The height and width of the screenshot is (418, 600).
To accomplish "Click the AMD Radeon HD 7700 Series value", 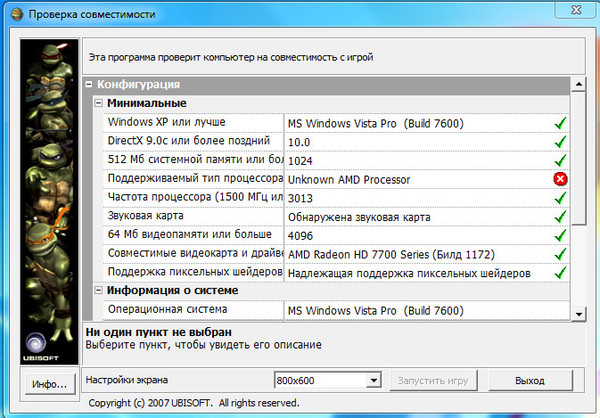I will click(391, 255).
